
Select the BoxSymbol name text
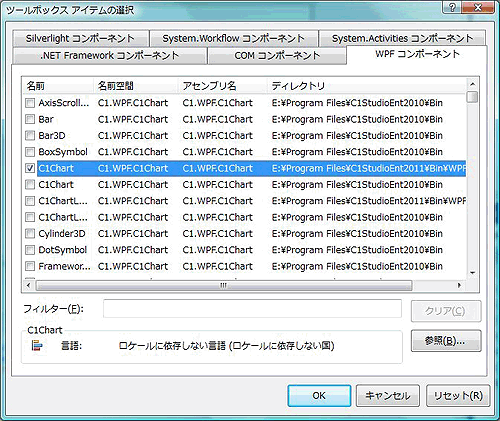(63, 152)
